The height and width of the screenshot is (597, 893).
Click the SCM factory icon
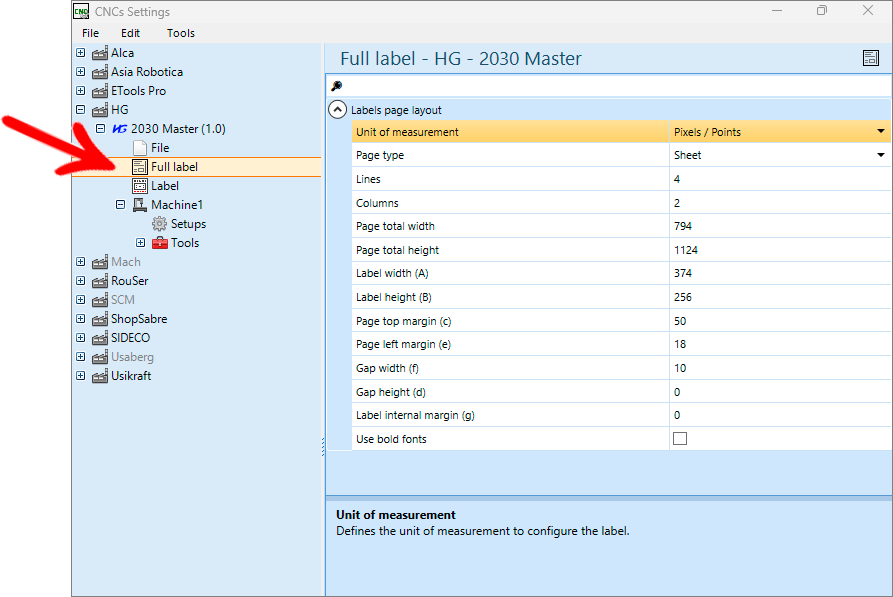click(100, 300)
